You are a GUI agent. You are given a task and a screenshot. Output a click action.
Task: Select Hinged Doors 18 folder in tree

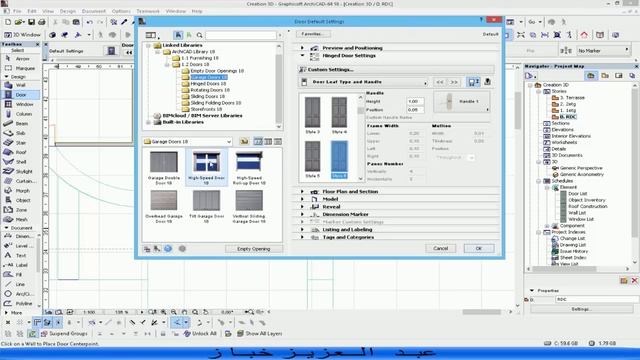(x=208, y=83)
